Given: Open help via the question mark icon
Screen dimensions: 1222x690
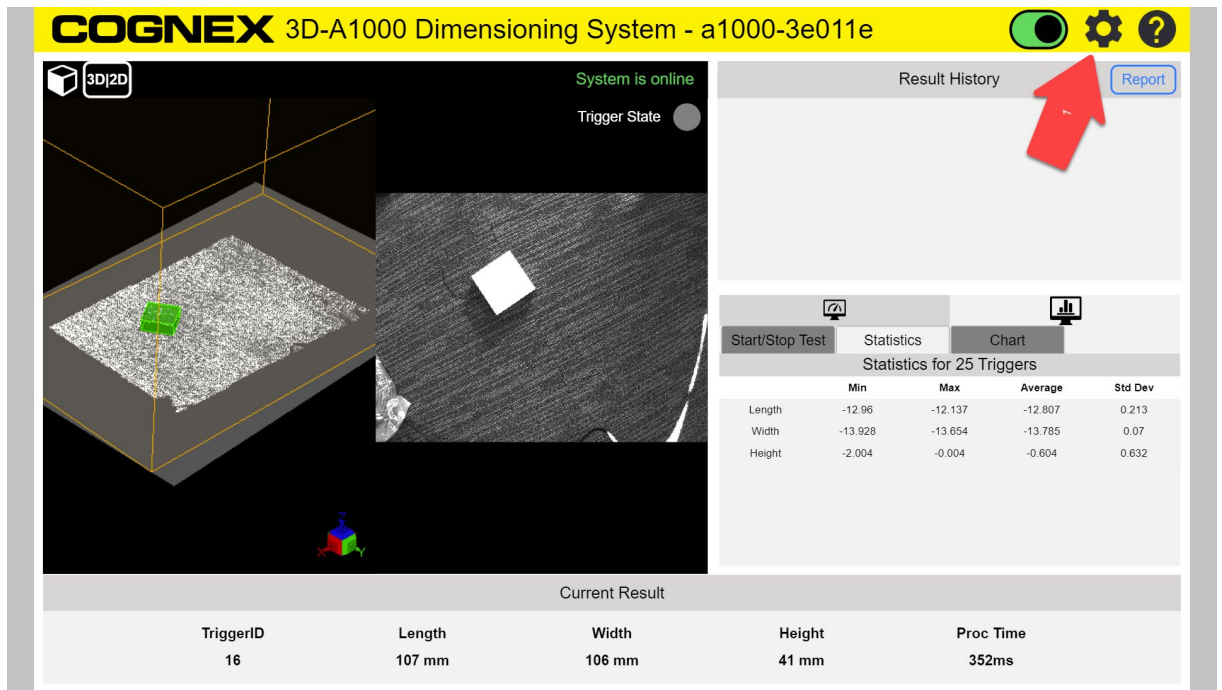Looking at the screenshot, I should click(1156, 31).
